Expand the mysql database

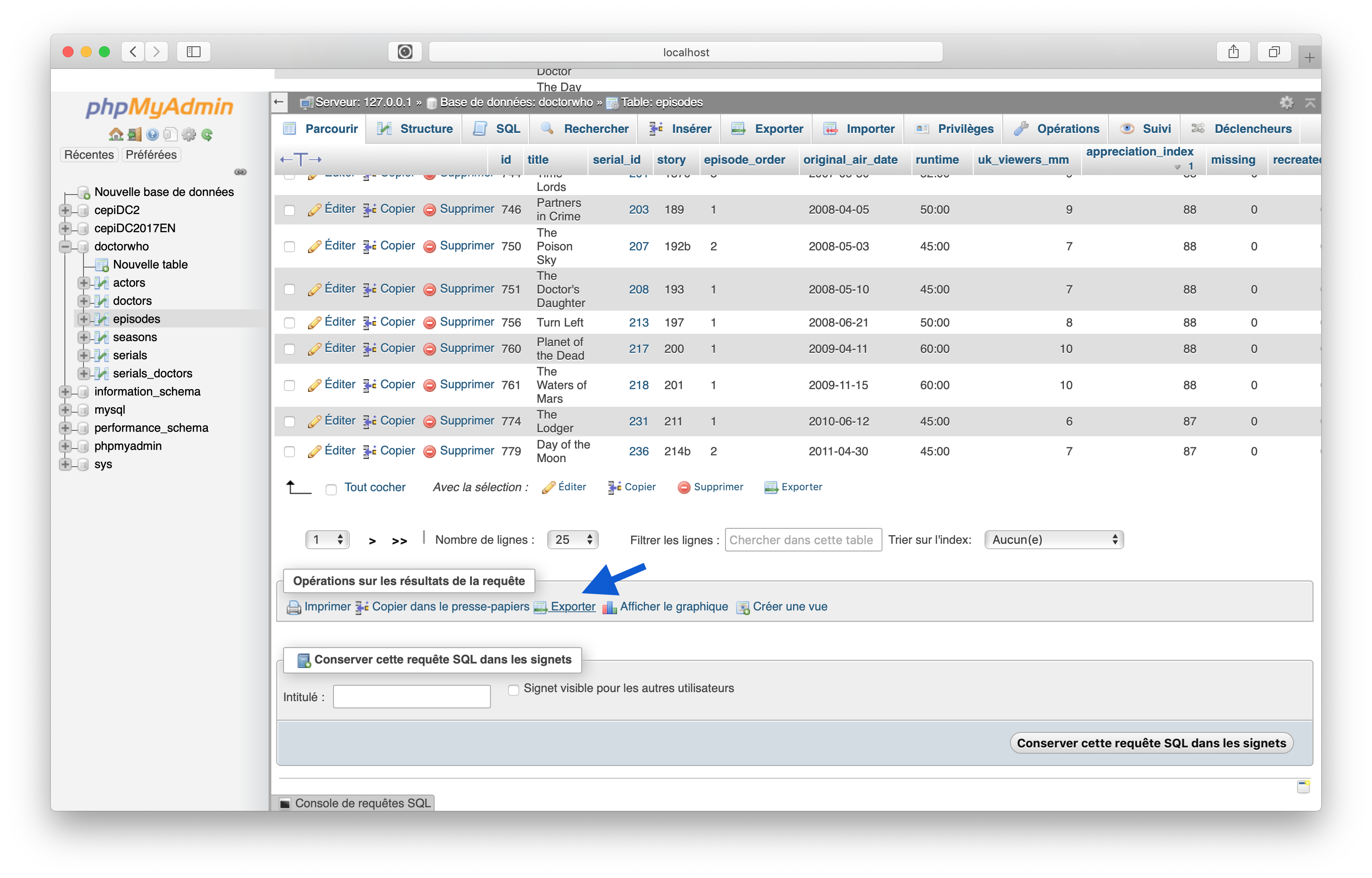(66, 410)
